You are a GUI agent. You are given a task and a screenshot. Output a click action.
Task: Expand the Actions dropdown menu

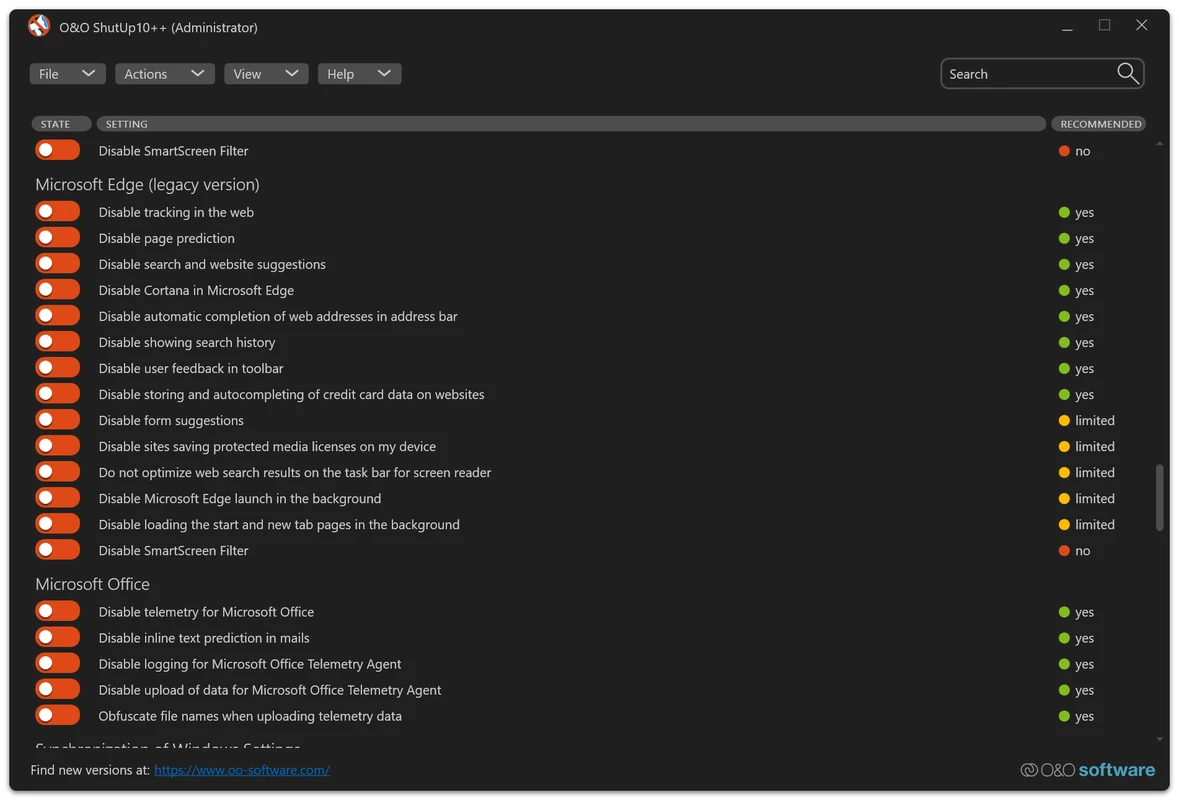165,74
